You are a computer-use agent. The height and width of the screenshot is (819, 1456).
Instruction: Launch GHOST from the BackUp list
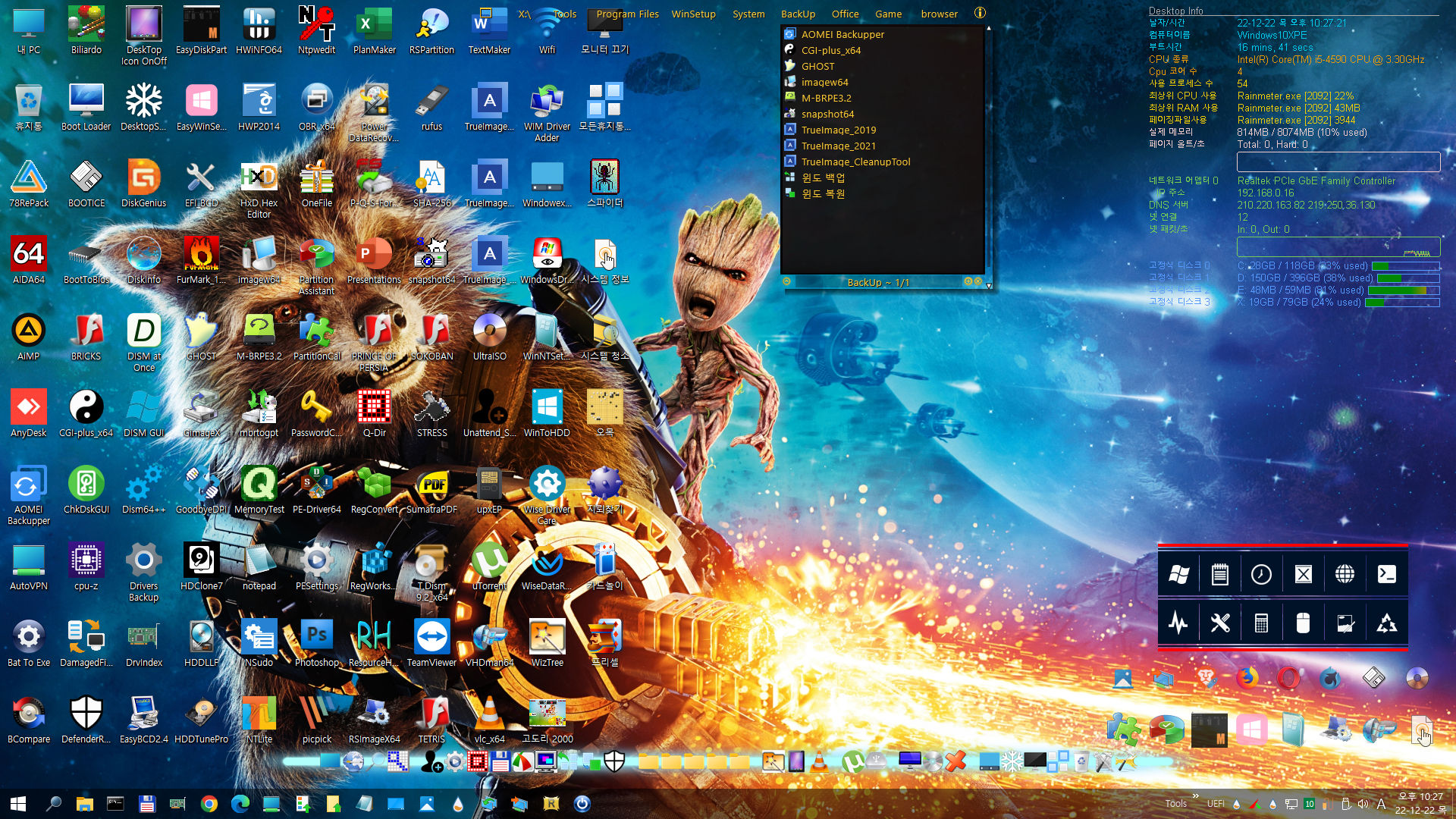[x=817, y=66]
